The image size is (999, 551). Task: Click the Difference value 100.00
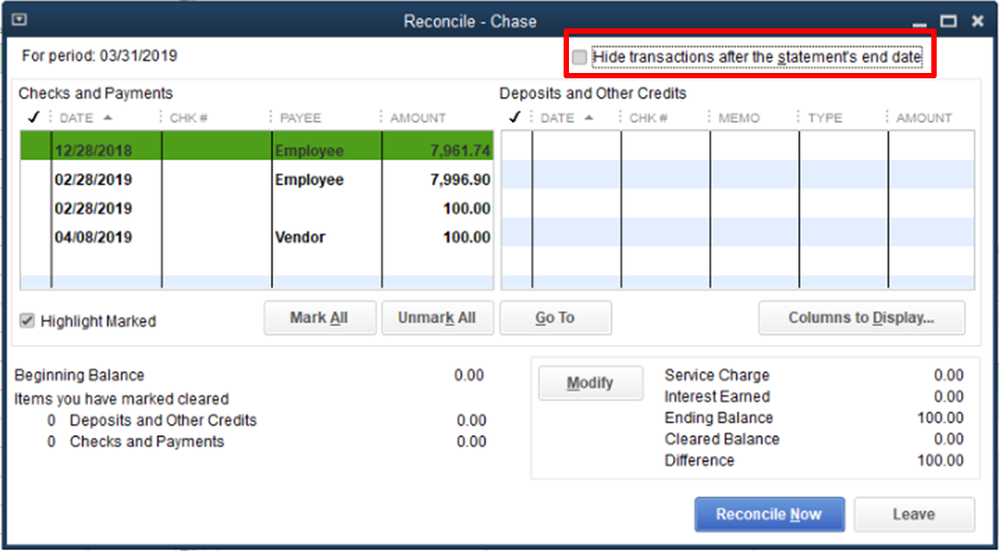point(940,461)
